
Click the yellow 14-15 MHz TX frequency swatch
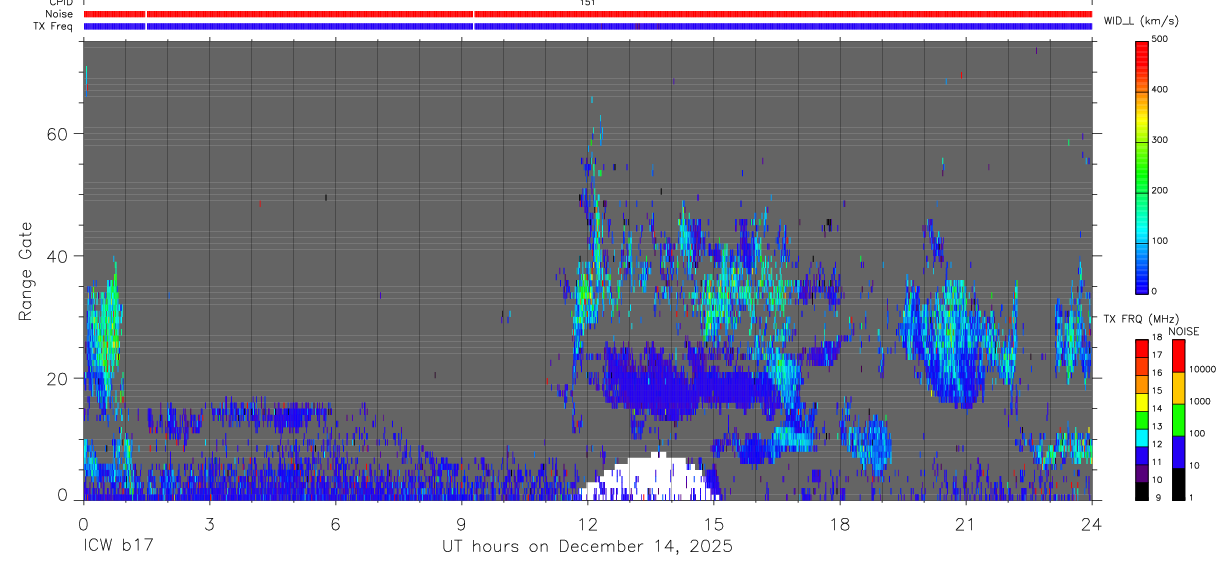(1141, 402)
